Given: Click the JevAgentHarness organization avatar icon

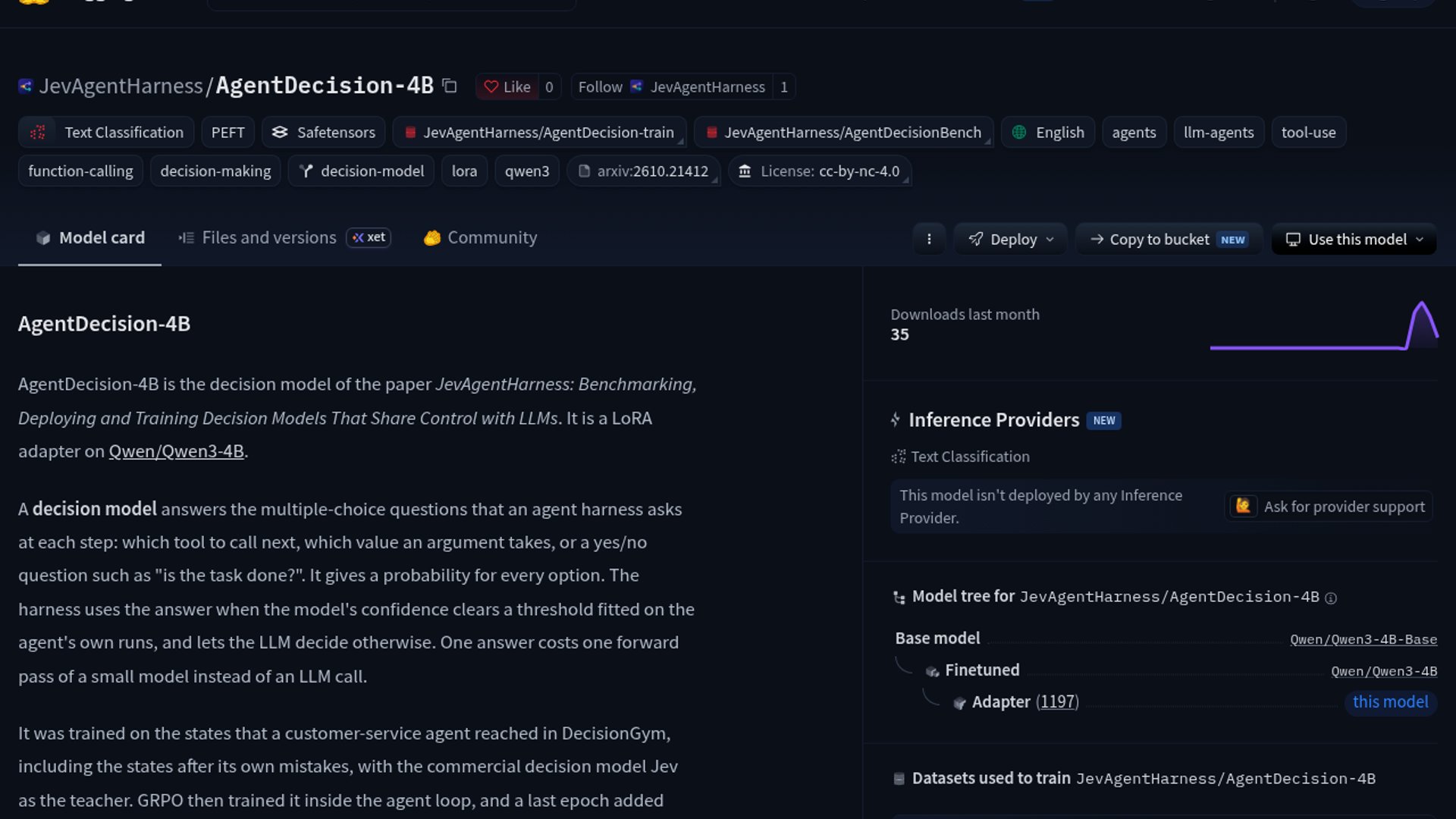Looking at the screenshot, I should 25,86.
